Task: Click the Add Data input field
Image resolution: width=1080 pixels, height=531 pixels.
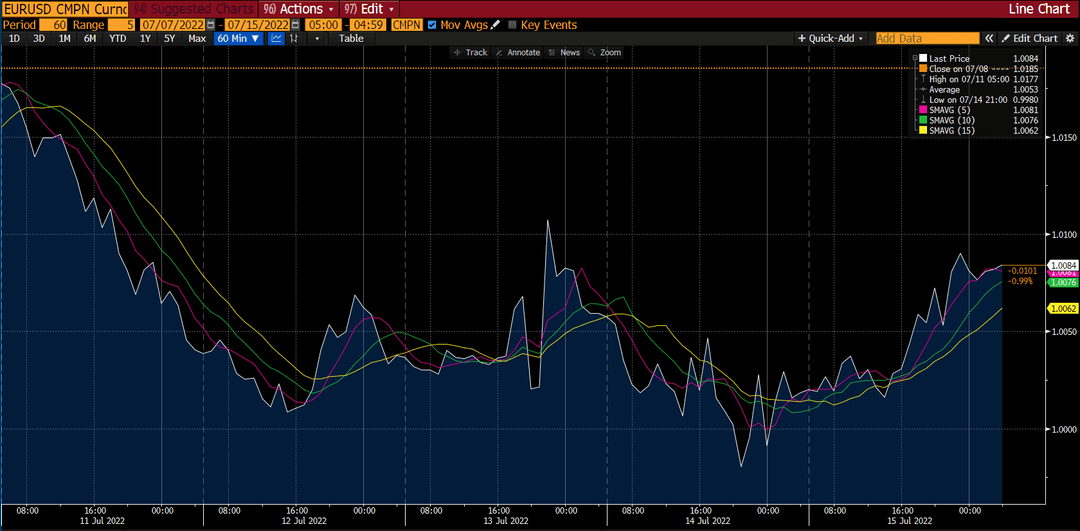Action: coord(927,39)
